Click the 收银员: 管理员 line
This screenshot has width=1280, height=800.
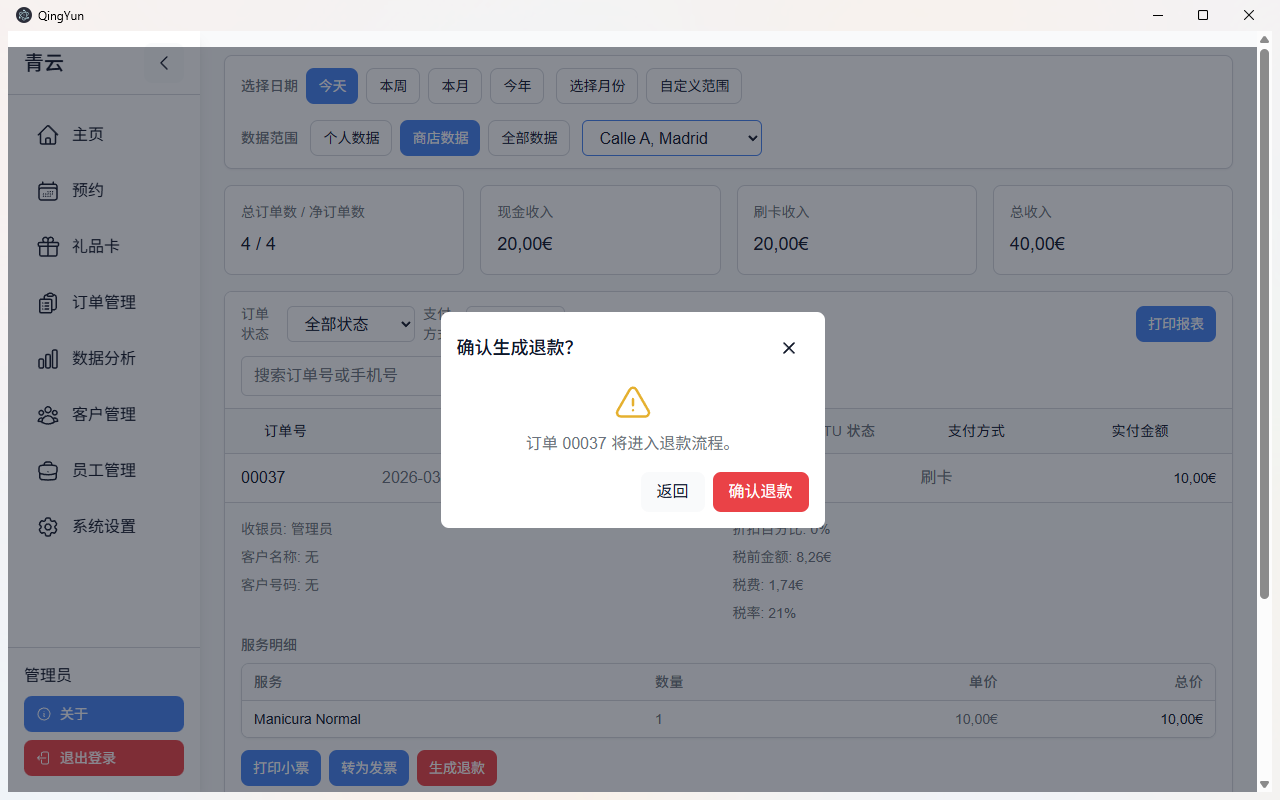[287, 529]
